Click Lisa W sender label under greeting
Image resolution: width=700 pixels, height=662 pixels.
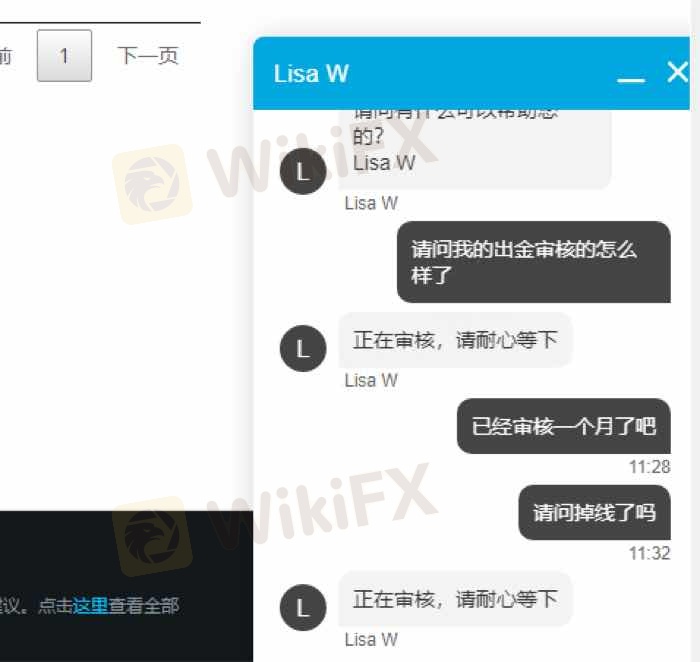pos(371,204)
